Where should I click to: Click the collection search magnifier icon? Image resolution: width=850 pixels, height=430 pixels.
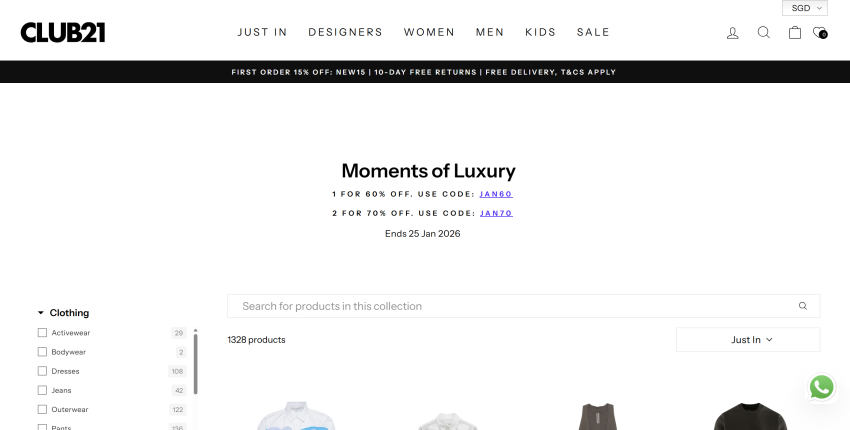[x=803, y=306]
